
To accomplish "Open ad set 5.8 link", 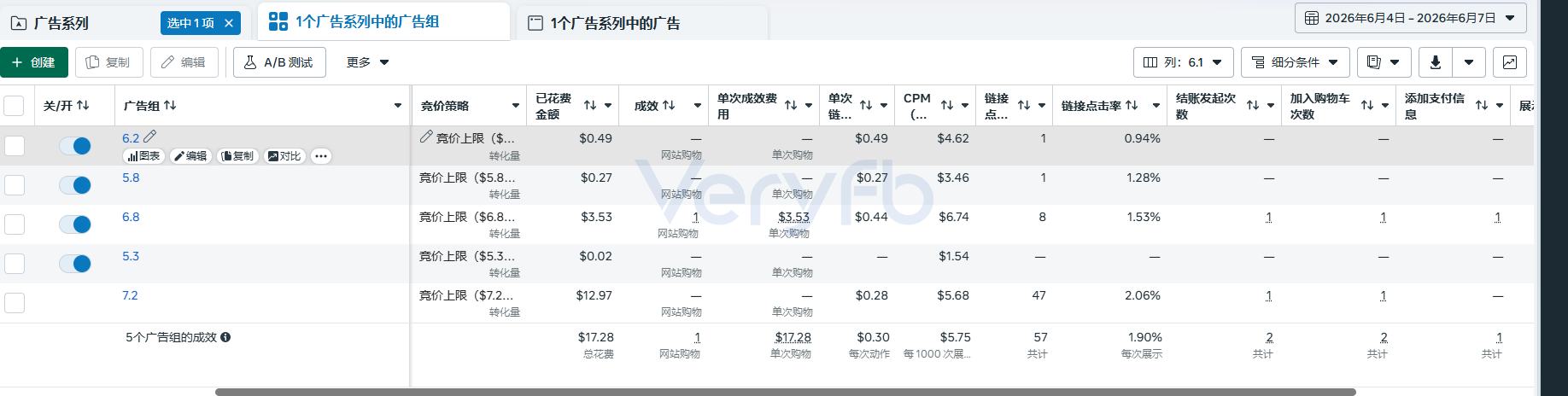I will 131,178.
